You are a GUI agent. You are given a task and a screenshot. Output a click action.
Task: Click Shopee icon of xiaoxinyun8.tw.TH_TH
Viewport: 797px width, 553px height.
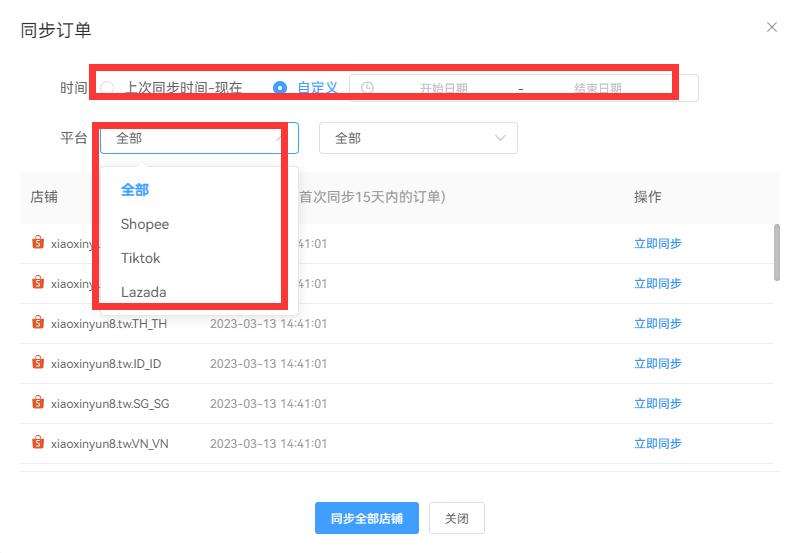pos(38,322)
